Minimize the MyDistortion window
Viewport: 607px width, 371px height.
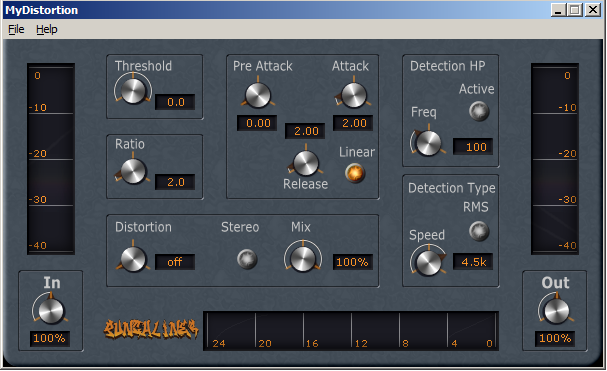pos(558,10)
